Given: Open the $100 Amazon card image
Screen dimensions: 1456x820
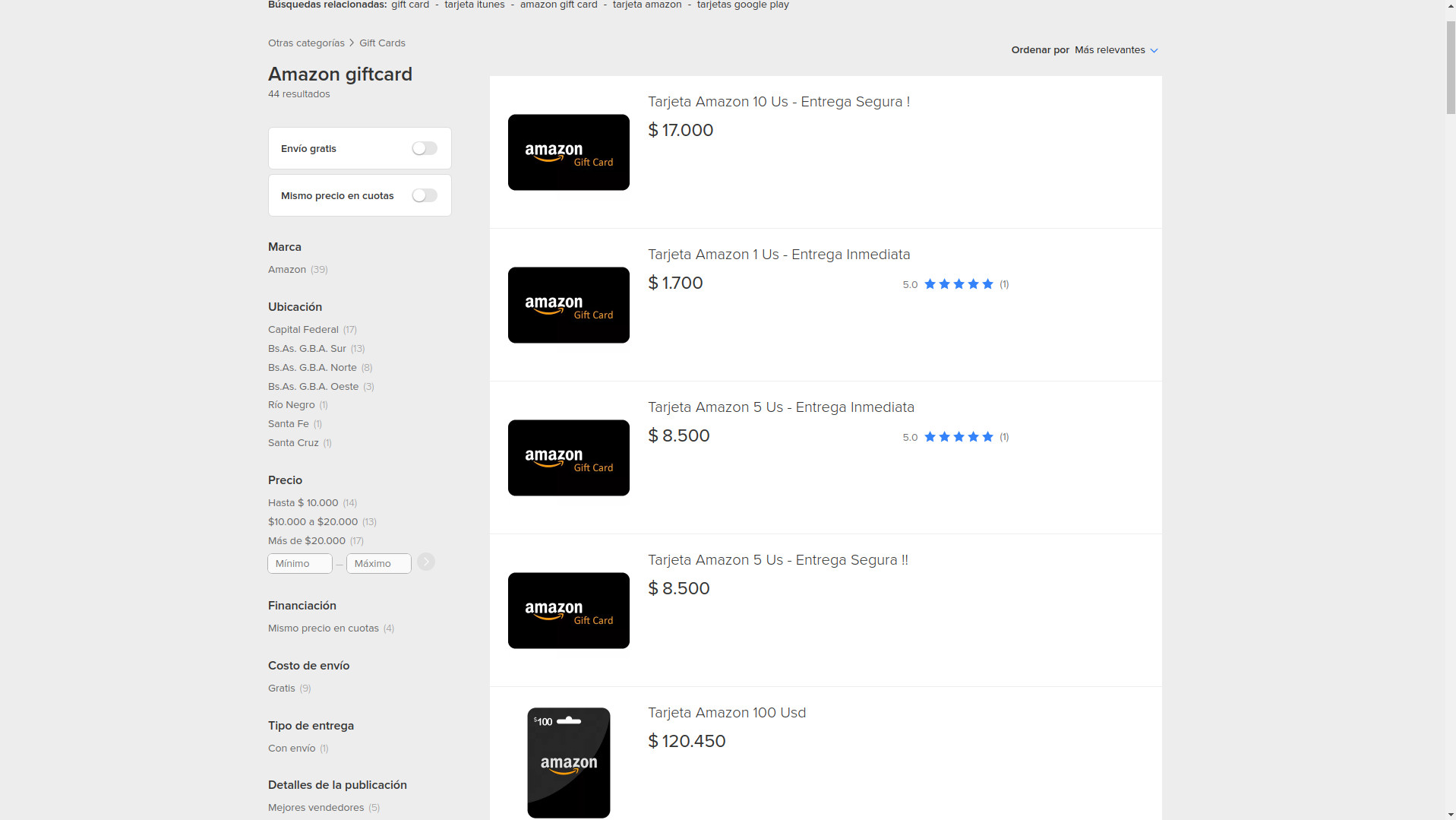Looking at the screenshot, I should 568,762.
